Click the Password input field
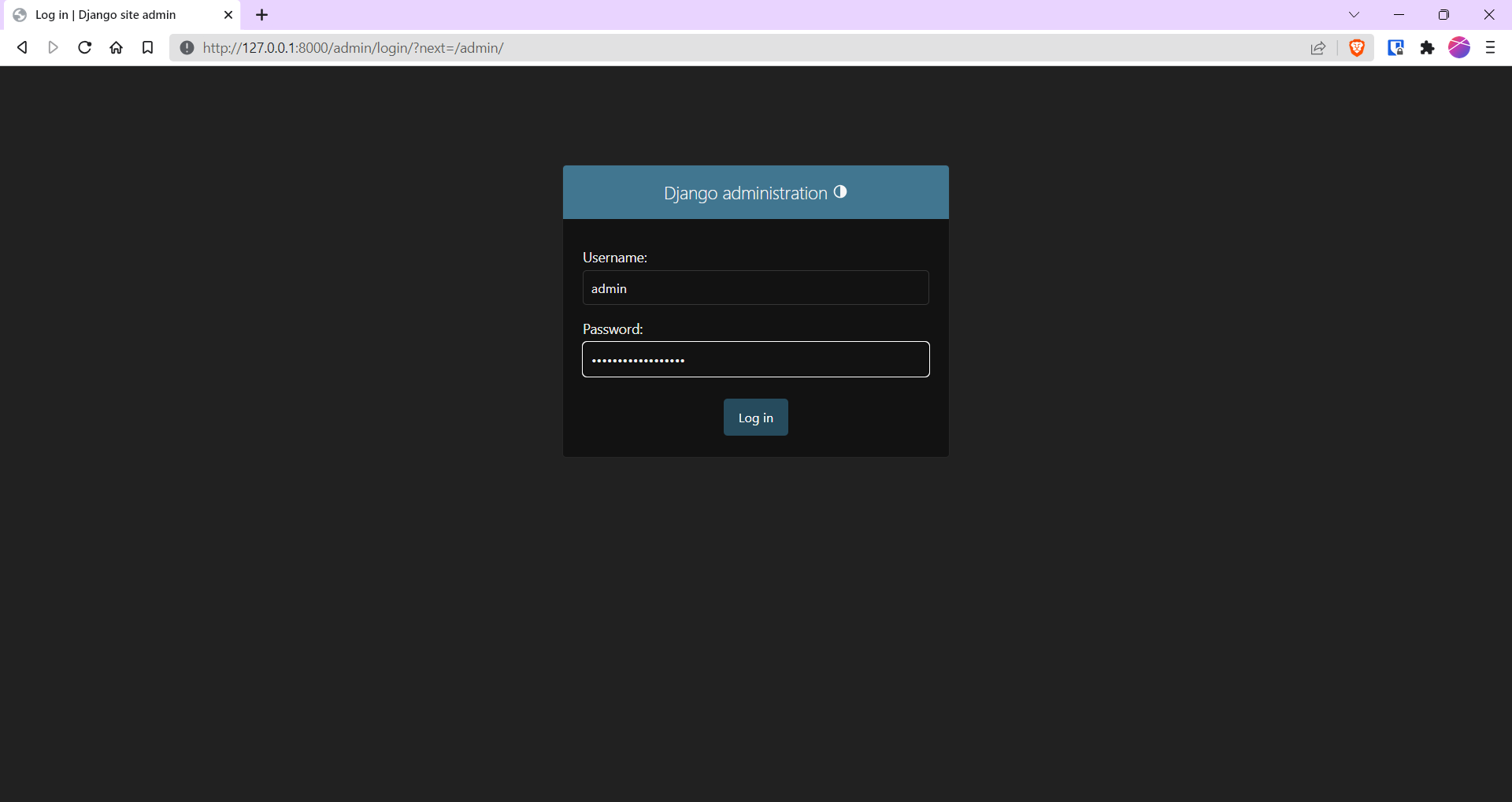Screen dimensions: 1512x802 756,359
